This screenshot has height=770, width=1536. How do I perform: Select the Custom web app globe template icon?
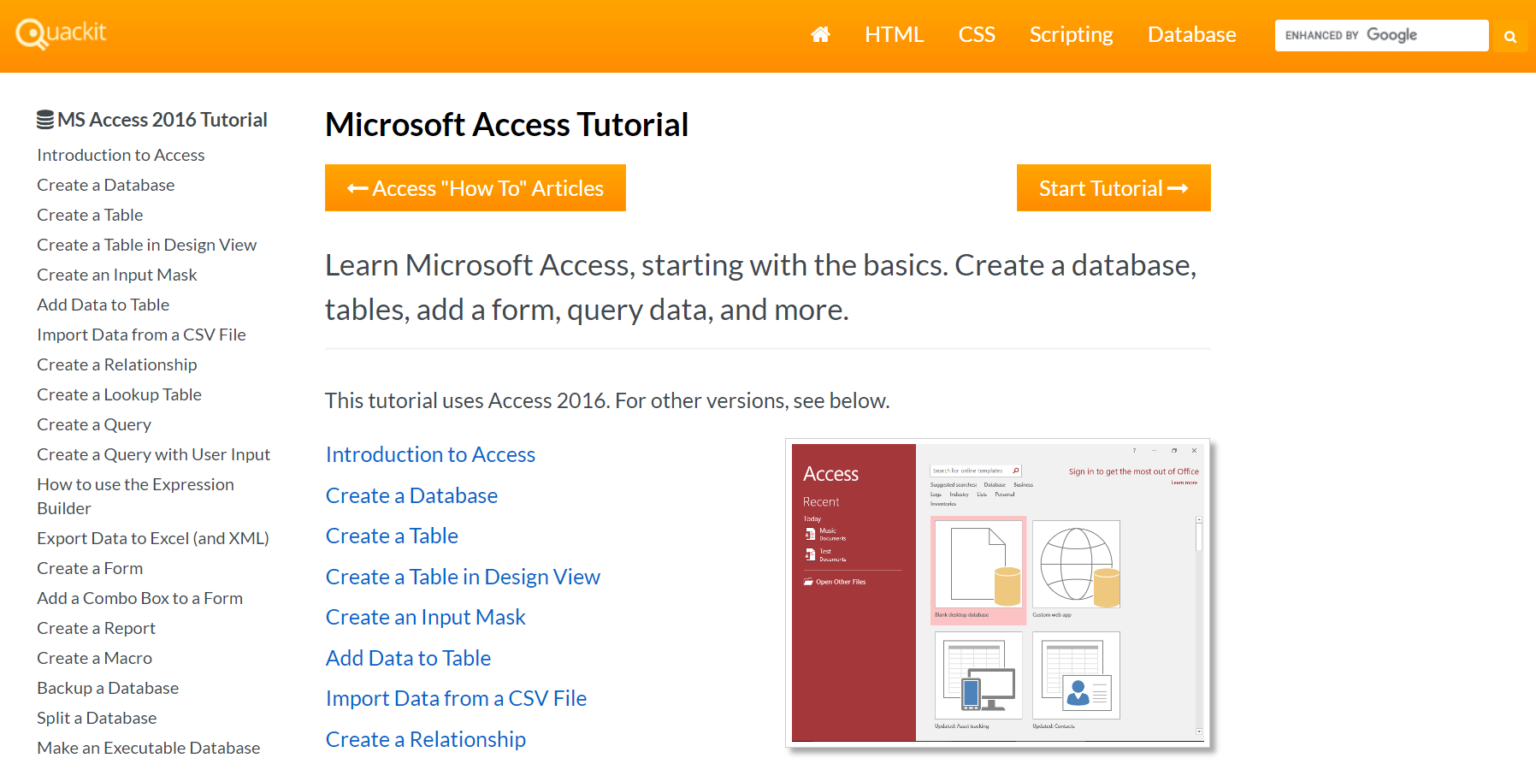1076,563
